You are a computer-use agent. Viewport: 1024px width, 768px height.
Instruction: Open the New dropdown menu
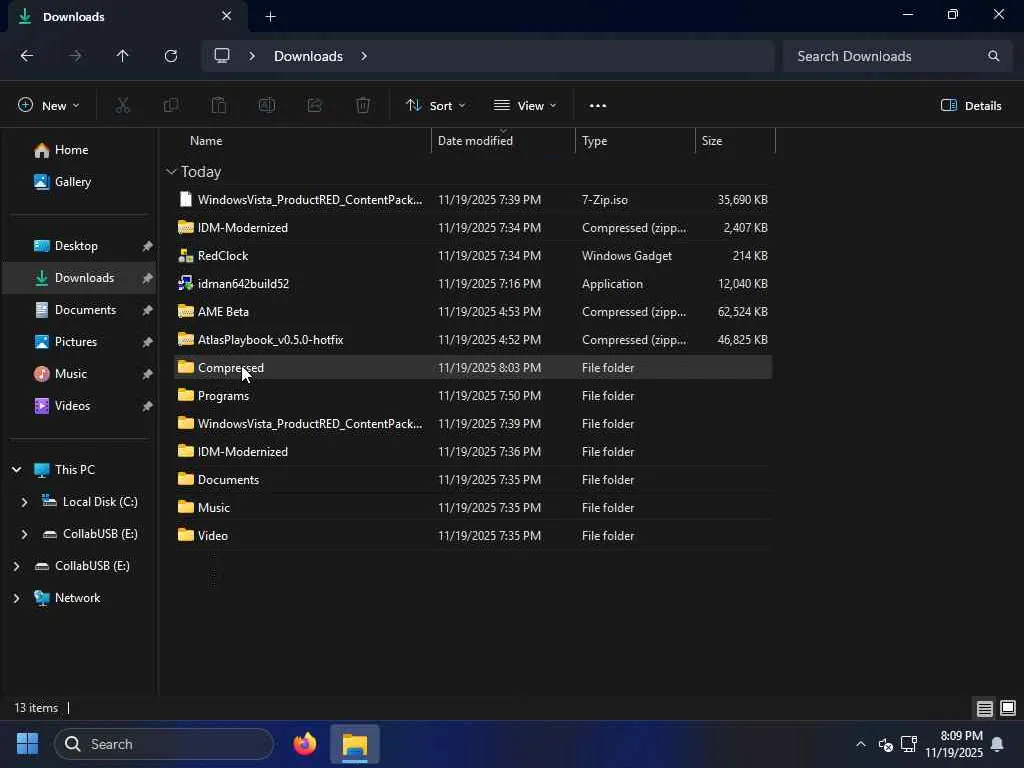coord(49,105)
